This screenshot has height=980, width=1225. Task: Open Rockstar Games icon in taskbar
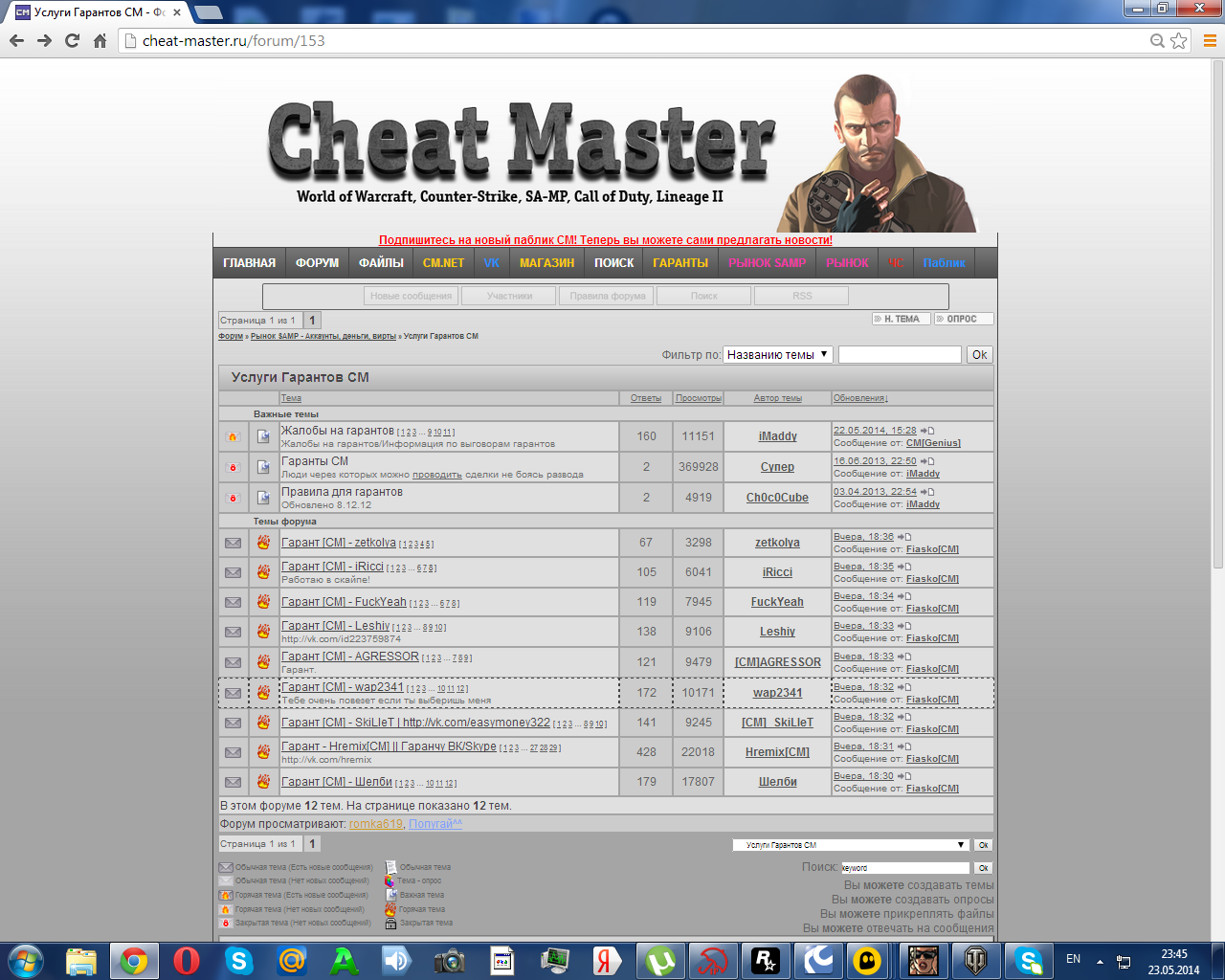[765, 960]
